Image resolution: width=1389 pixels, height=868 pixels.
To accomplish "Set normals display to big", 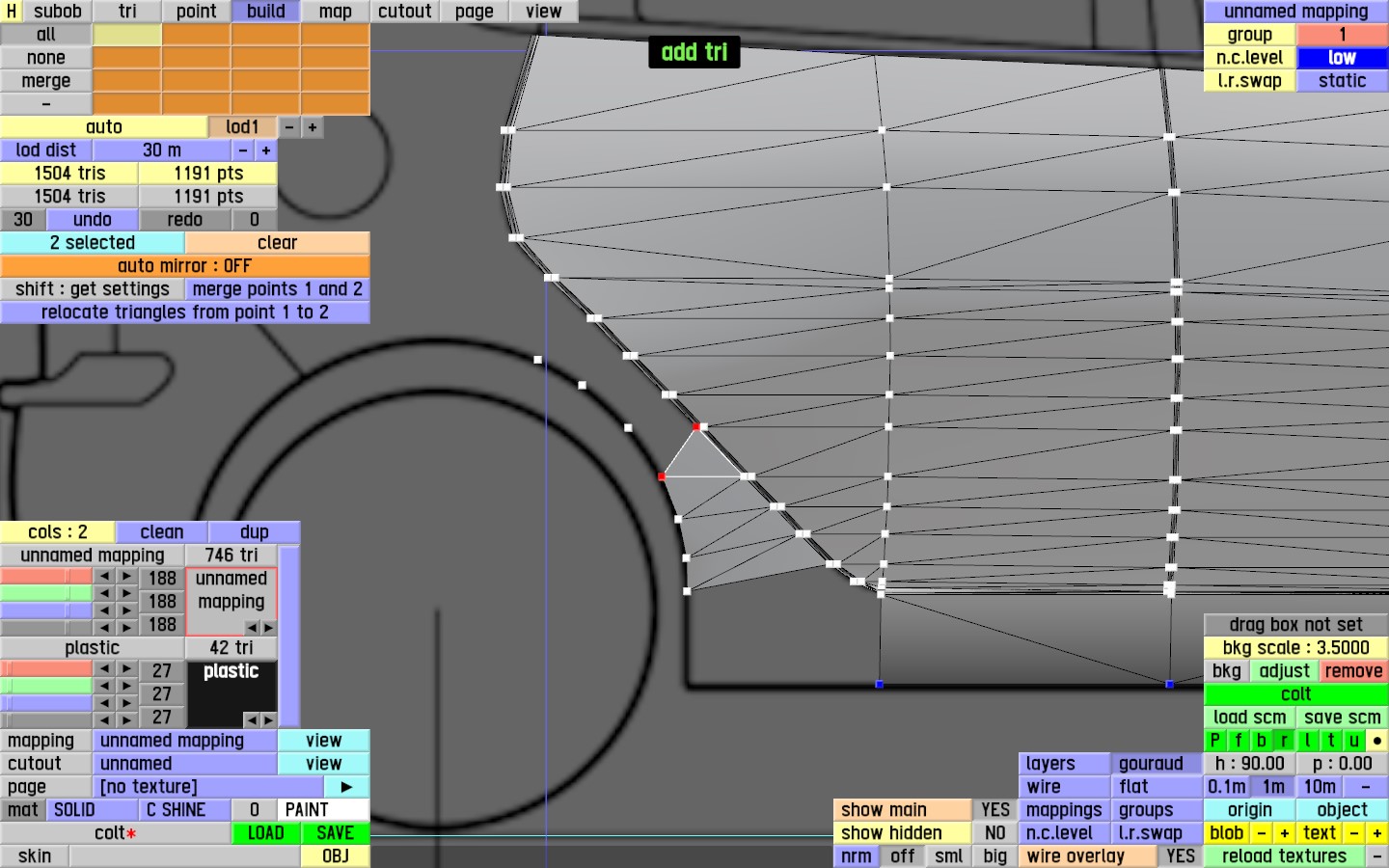I will (x=995, y=856).
